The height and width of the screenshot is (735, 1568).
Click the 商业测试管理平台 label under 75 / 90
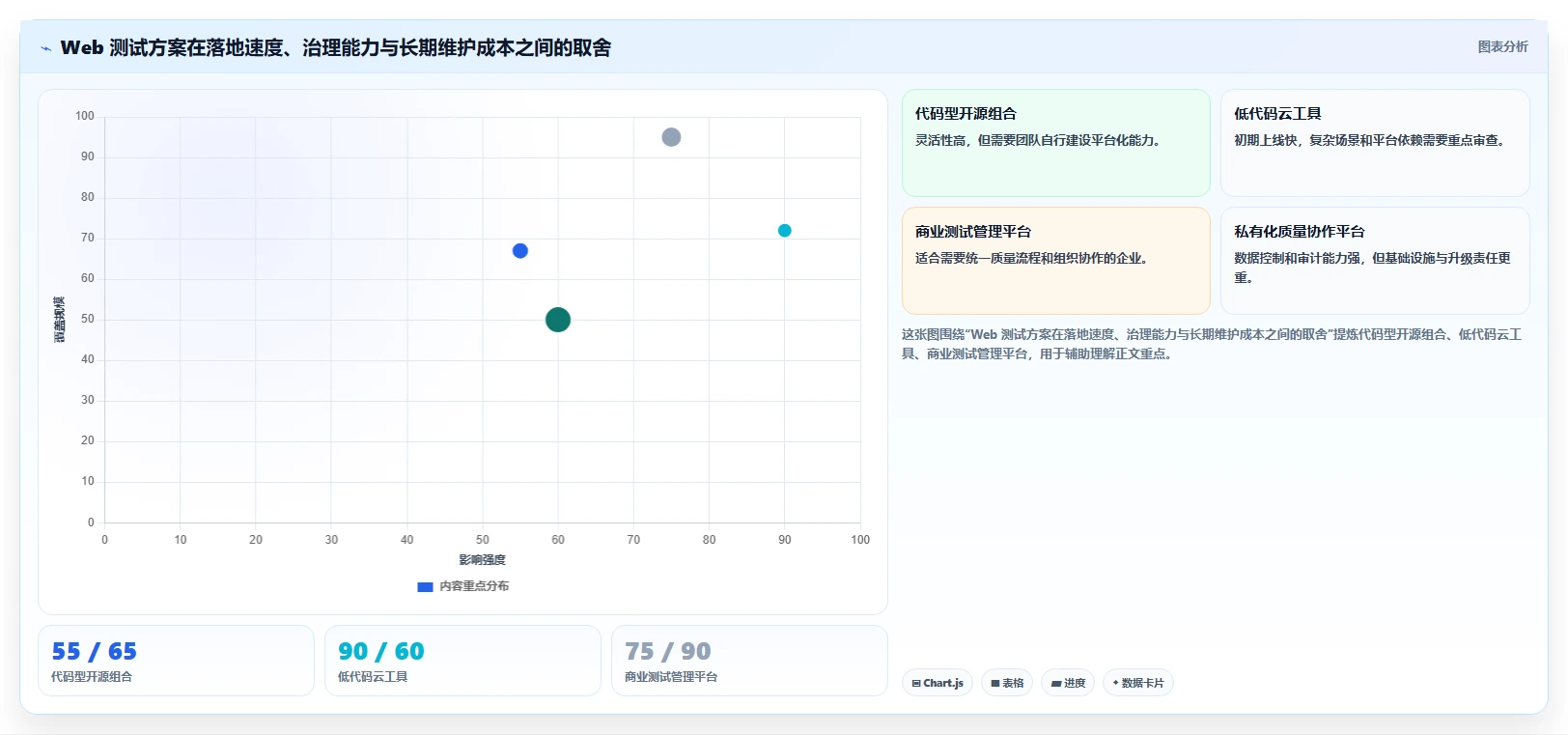coord(671,677)
